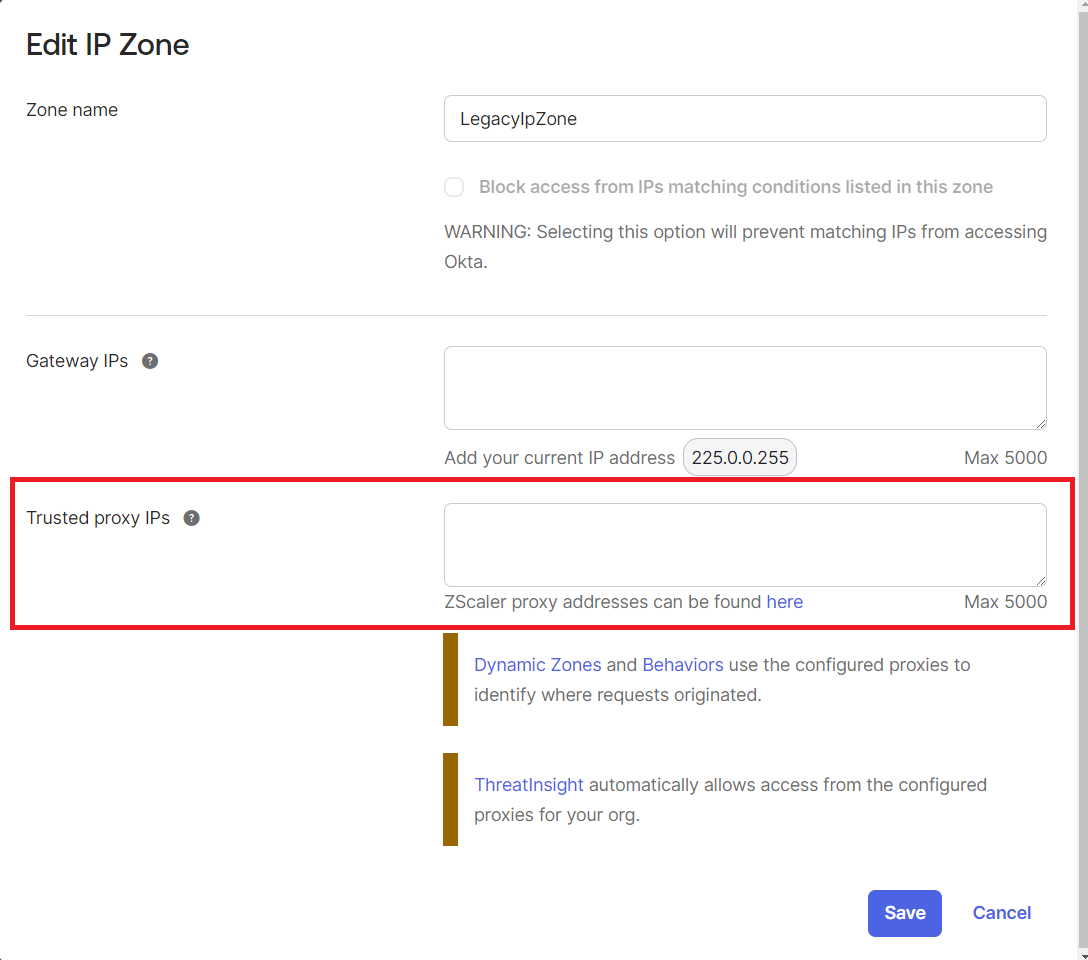Click inside the Gateway IPs text area

point(745,388)
